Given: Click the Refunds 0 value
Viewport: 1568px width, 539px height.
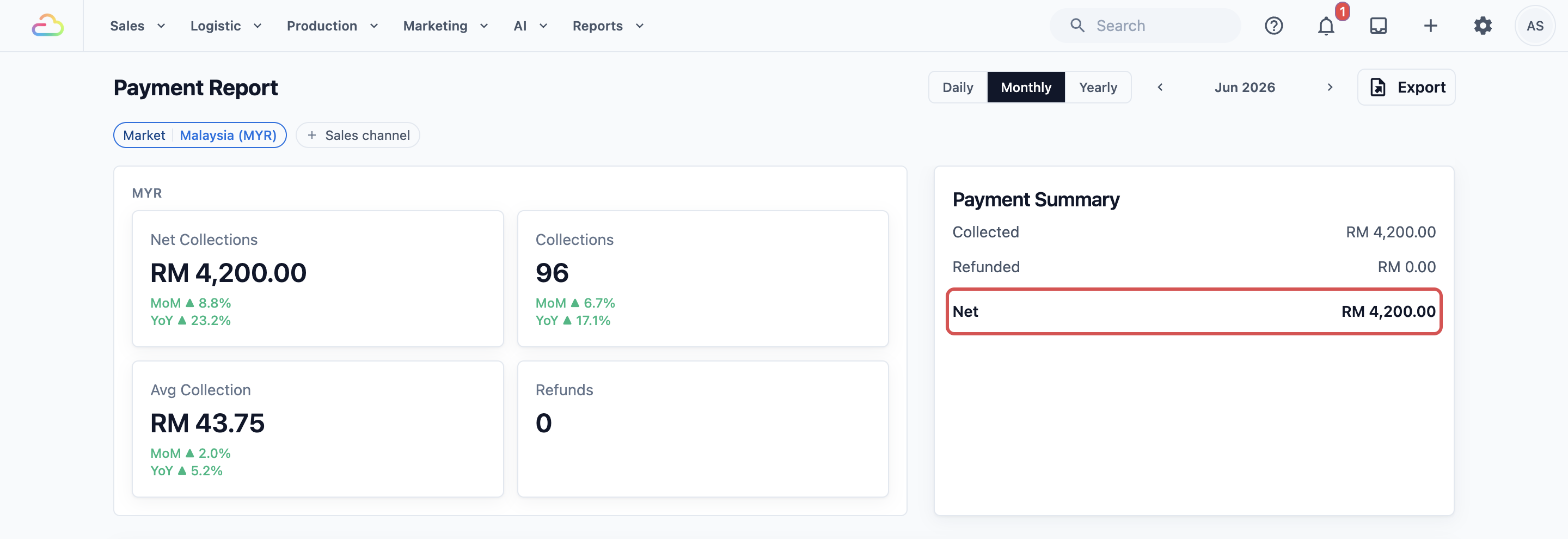Looking at the screenshot, I should 543,423.
